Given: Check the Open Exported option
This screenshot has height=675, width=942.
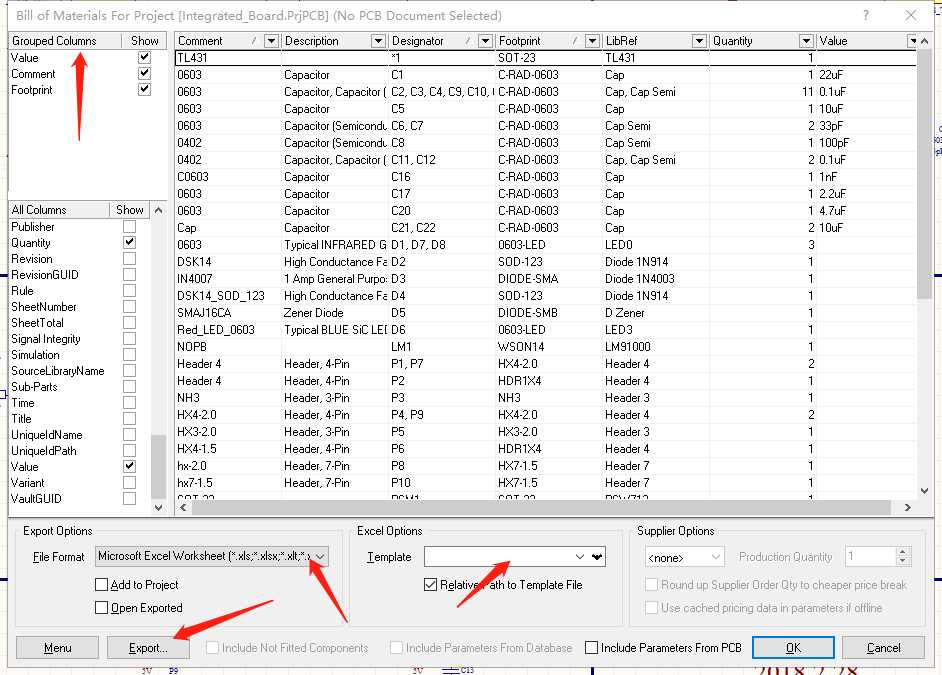Looking at the screenshot, I should [x=102, y=607].
